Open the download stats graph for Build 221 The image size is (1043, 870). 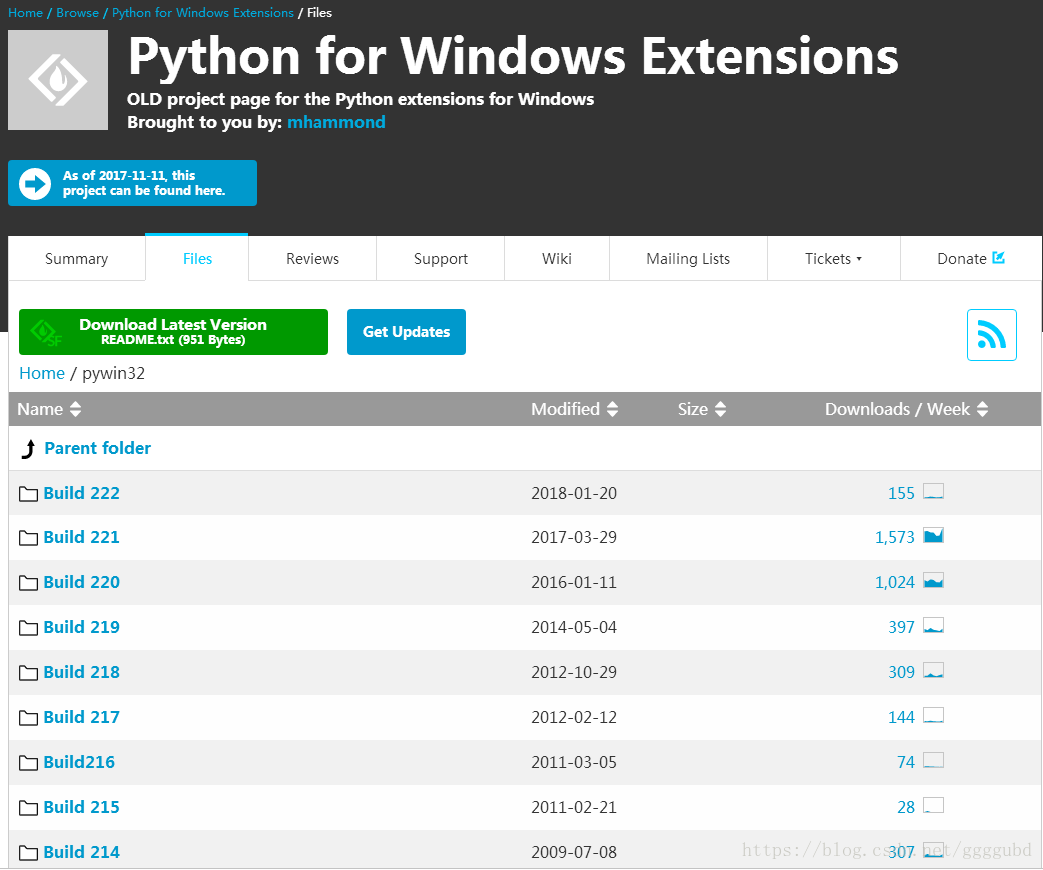[x=933, y=535]
